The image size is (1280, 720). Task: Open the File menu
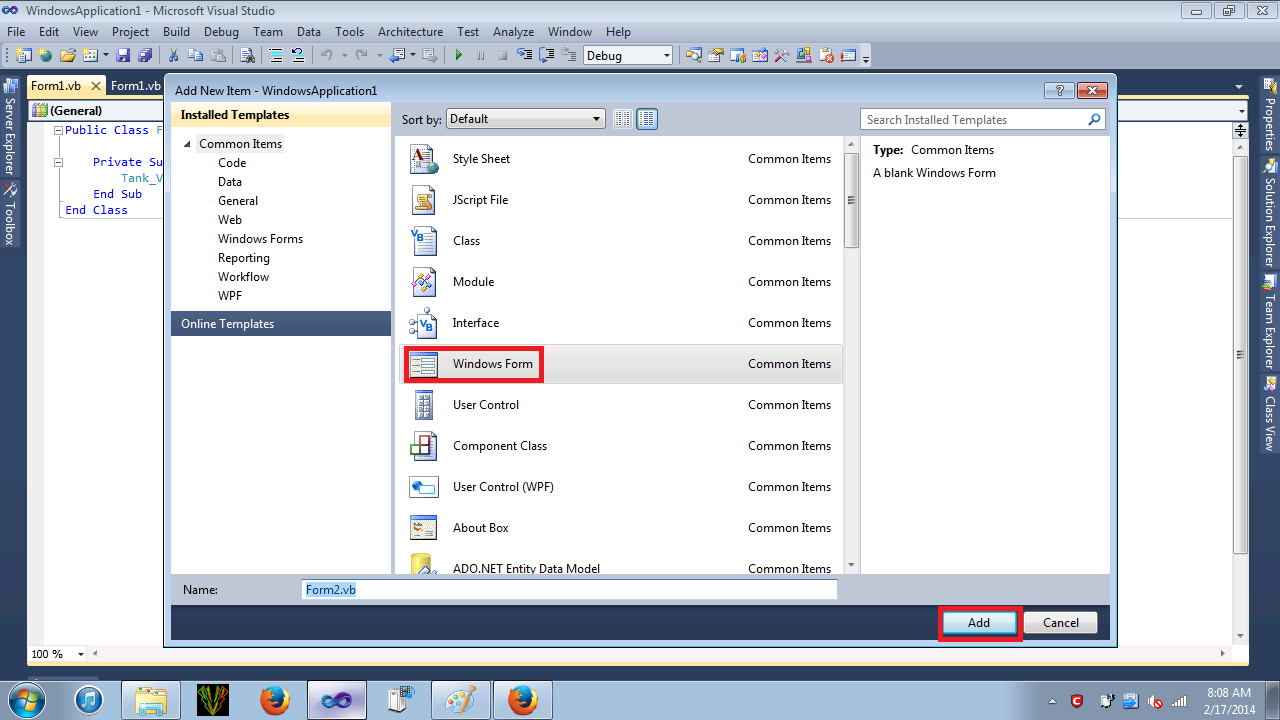tap(16, 32)
